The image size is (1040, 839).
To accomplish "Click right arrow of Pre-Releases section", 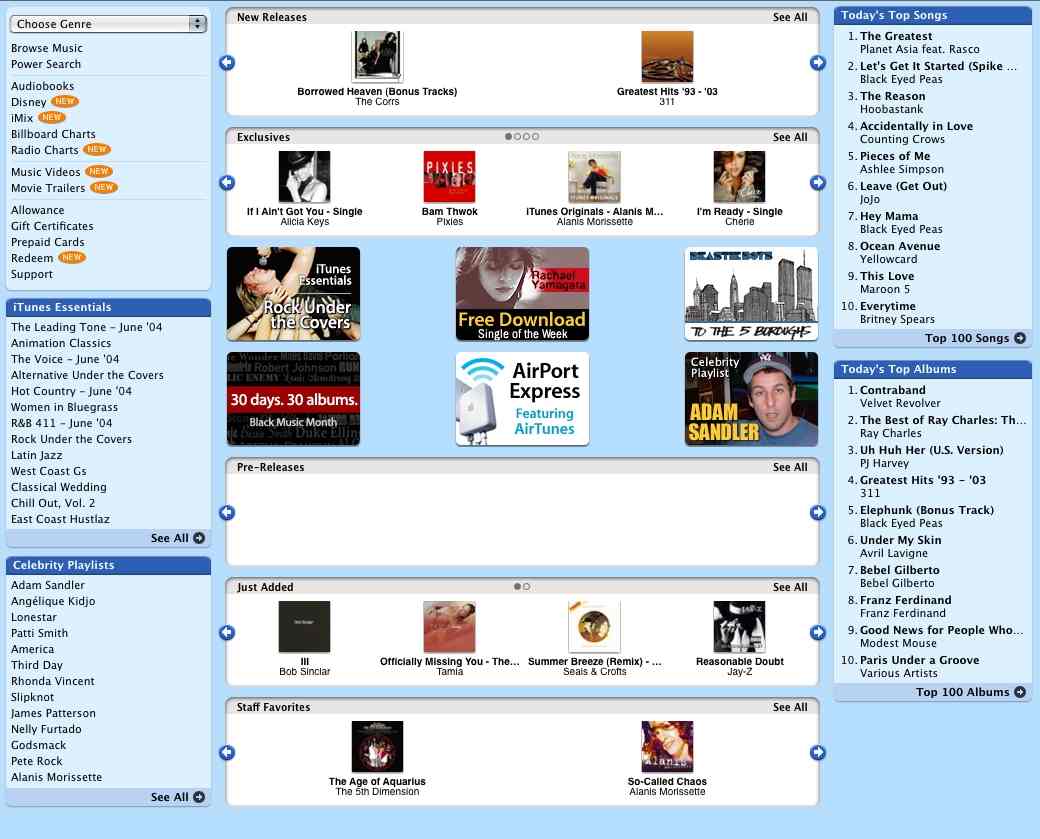I will (x=818, y=513).
